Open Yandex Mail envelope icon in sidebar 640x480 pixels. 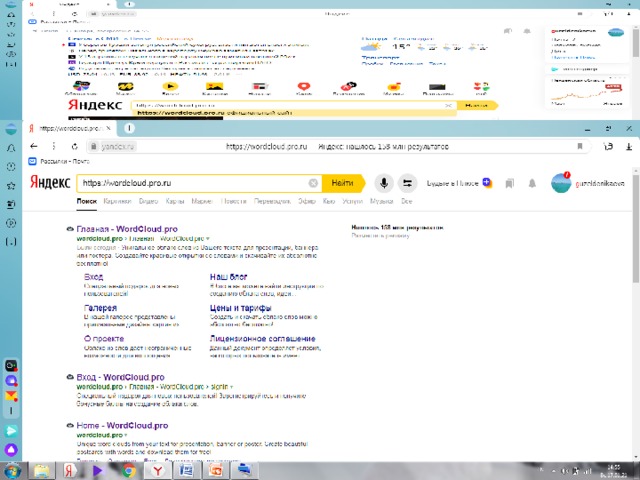(11, 396)
